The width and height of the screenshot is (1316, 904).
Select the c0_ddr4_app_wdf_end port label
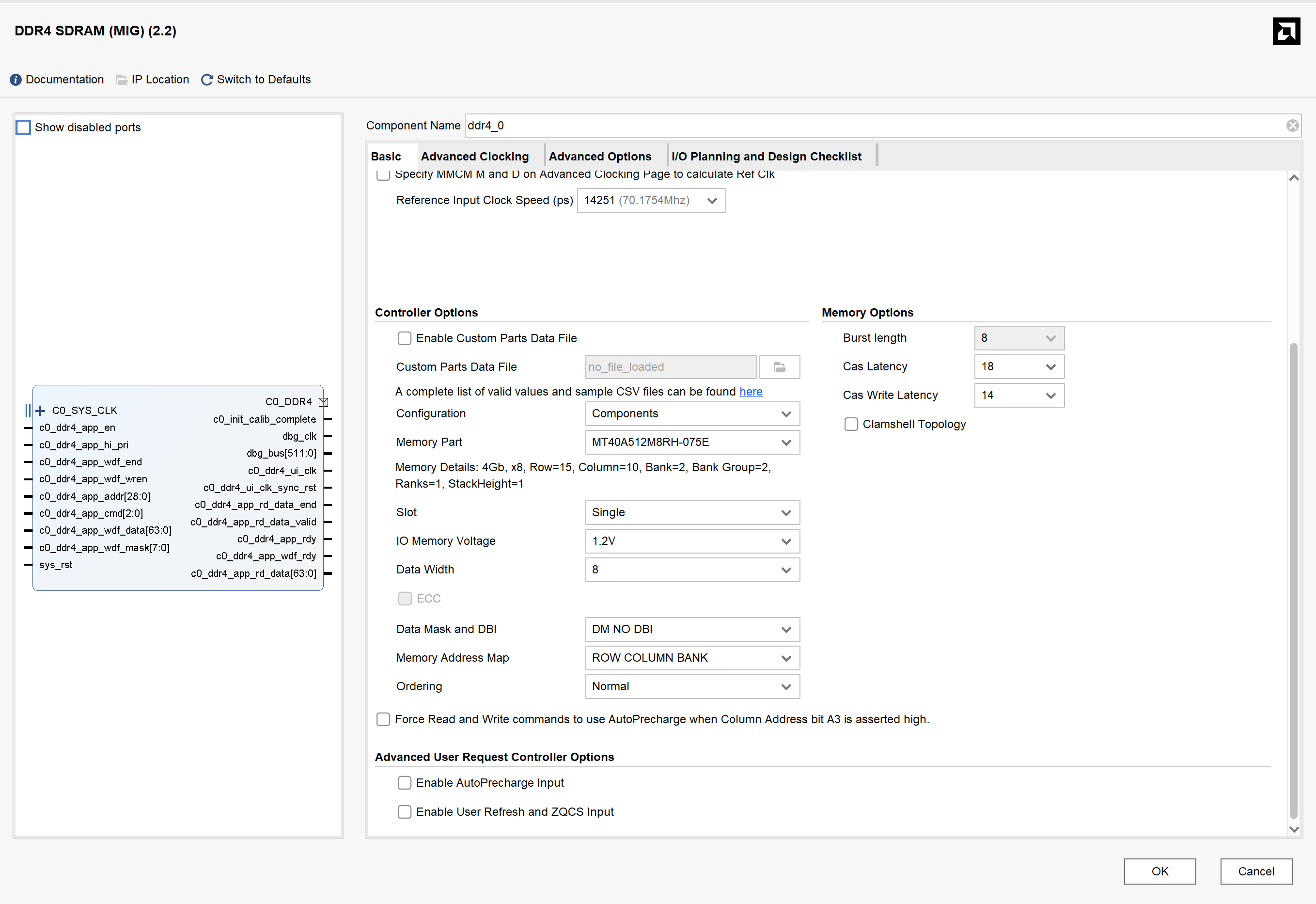(x=91, y=462)
